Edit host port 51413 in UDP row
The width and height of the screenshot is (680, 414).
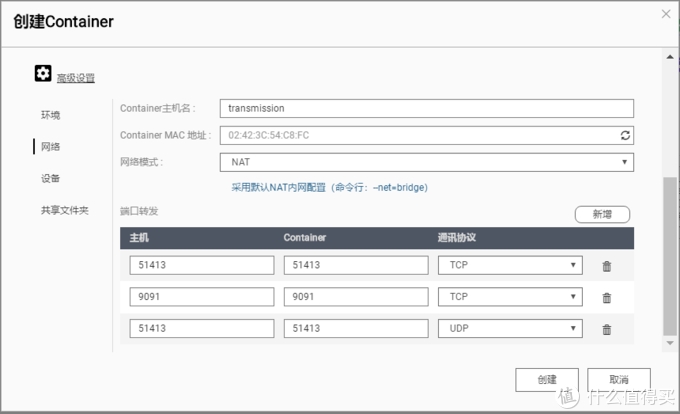pos(202,328)
